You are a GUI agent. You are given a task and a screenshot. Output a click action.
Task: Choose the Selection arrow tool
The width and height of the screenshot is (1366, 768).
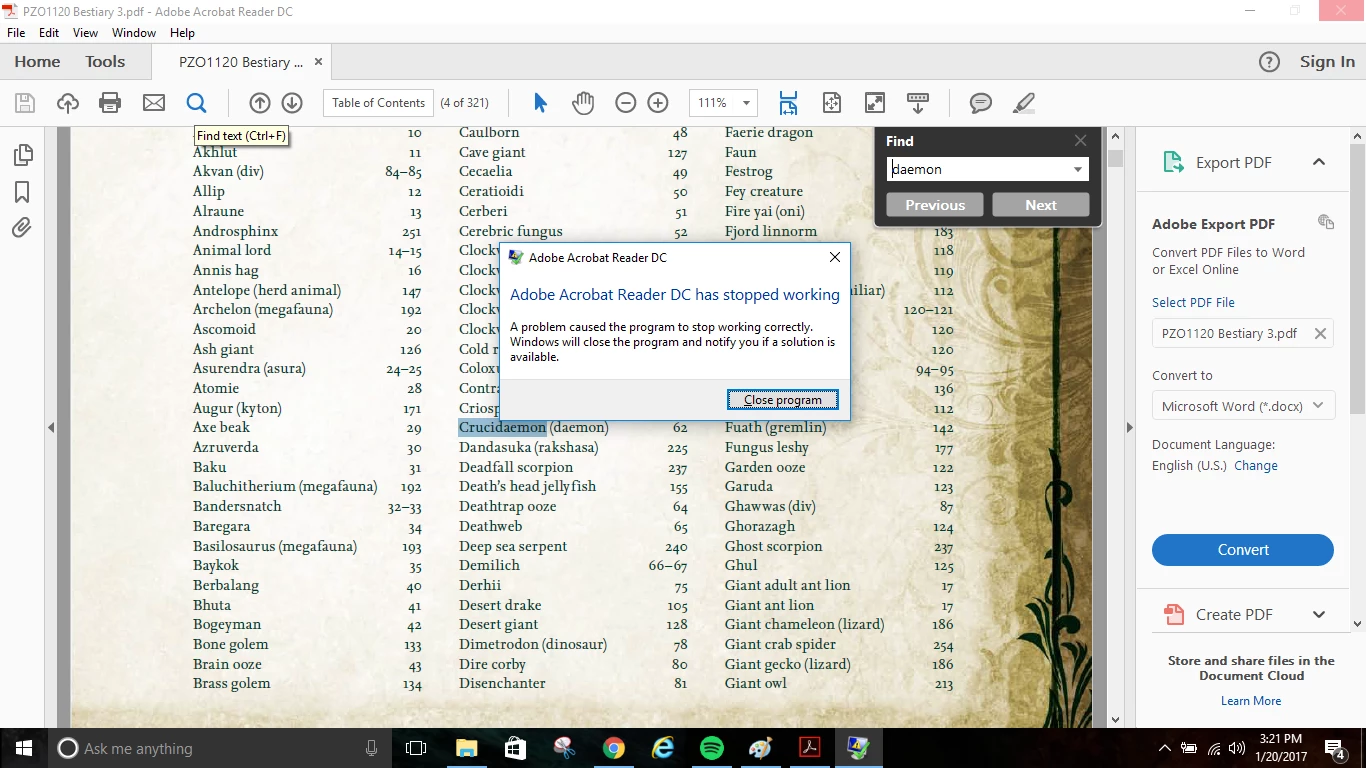point(540,103)
